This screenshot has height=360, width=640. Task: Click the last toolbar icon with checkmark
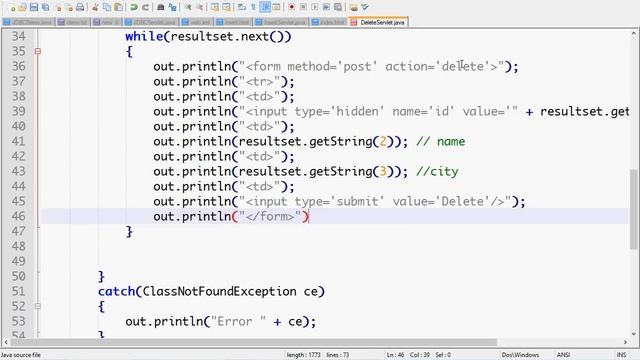365,7
